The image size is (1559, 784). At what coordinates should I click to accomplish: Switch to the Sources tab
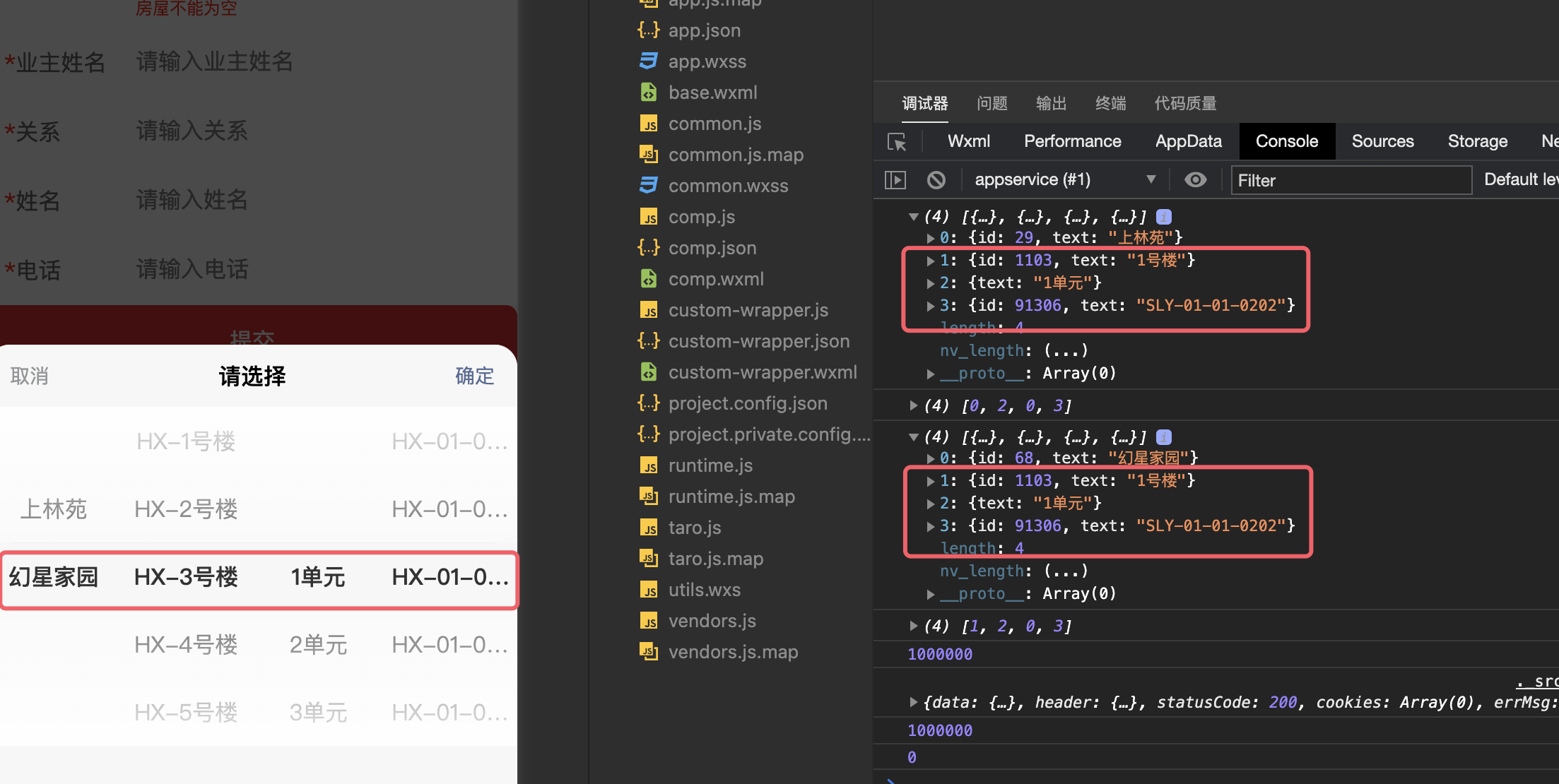(1382, 141)
